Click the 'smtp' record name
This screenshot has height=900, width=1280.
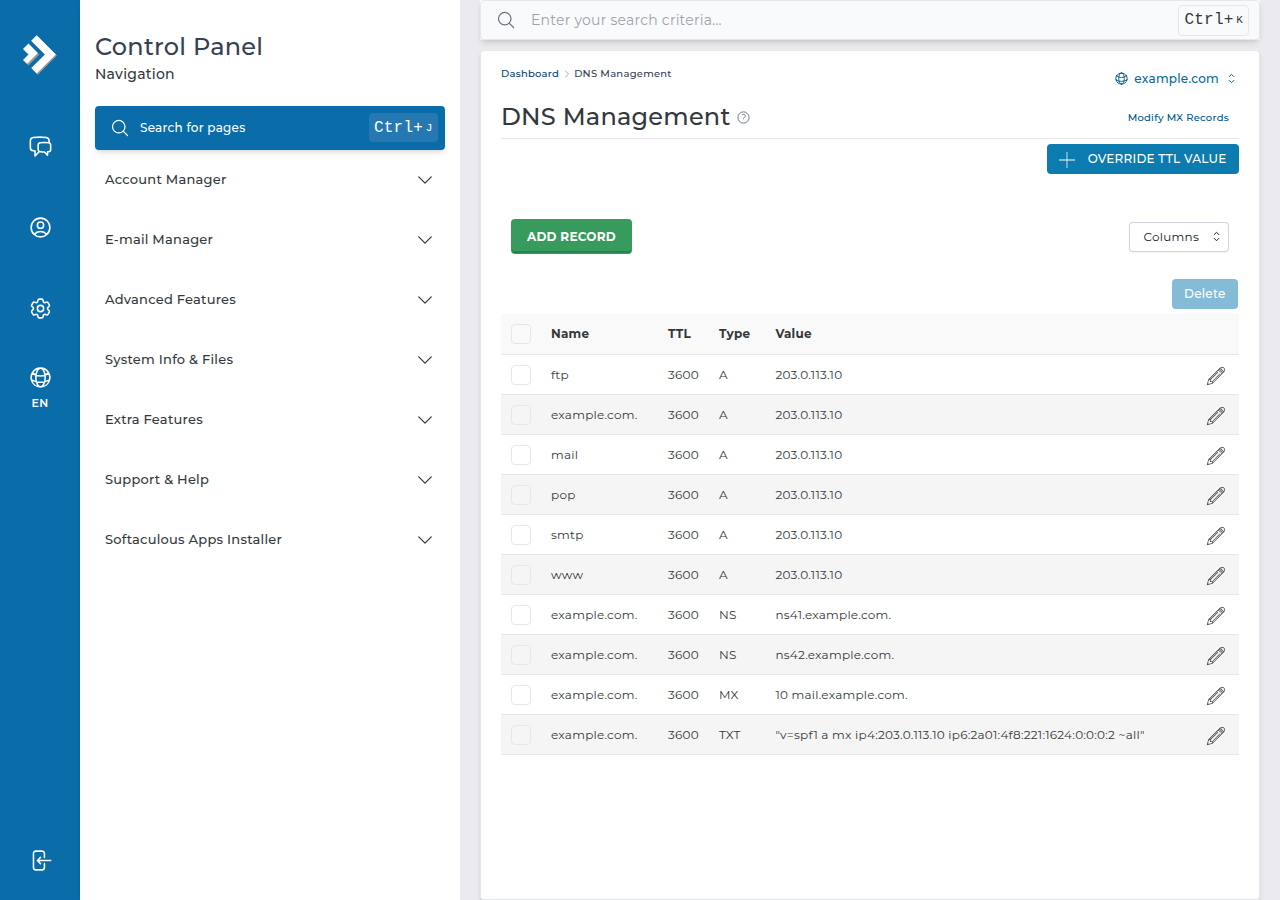pyautogui.click(x=567, y=535)
